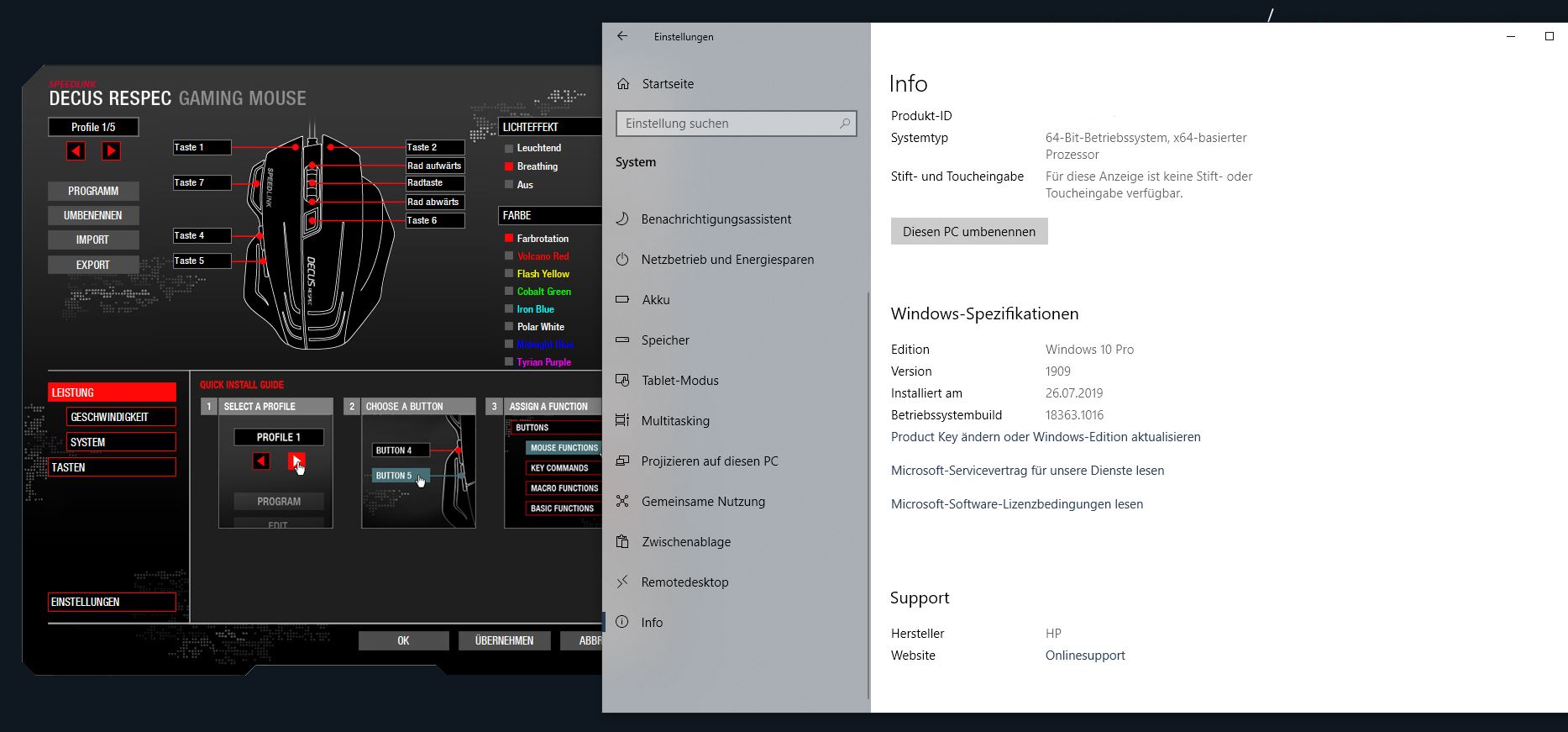Click right arrow in Quick Install Guide profile
Screen dimensions: 1568x732
(x=296, y=461)
